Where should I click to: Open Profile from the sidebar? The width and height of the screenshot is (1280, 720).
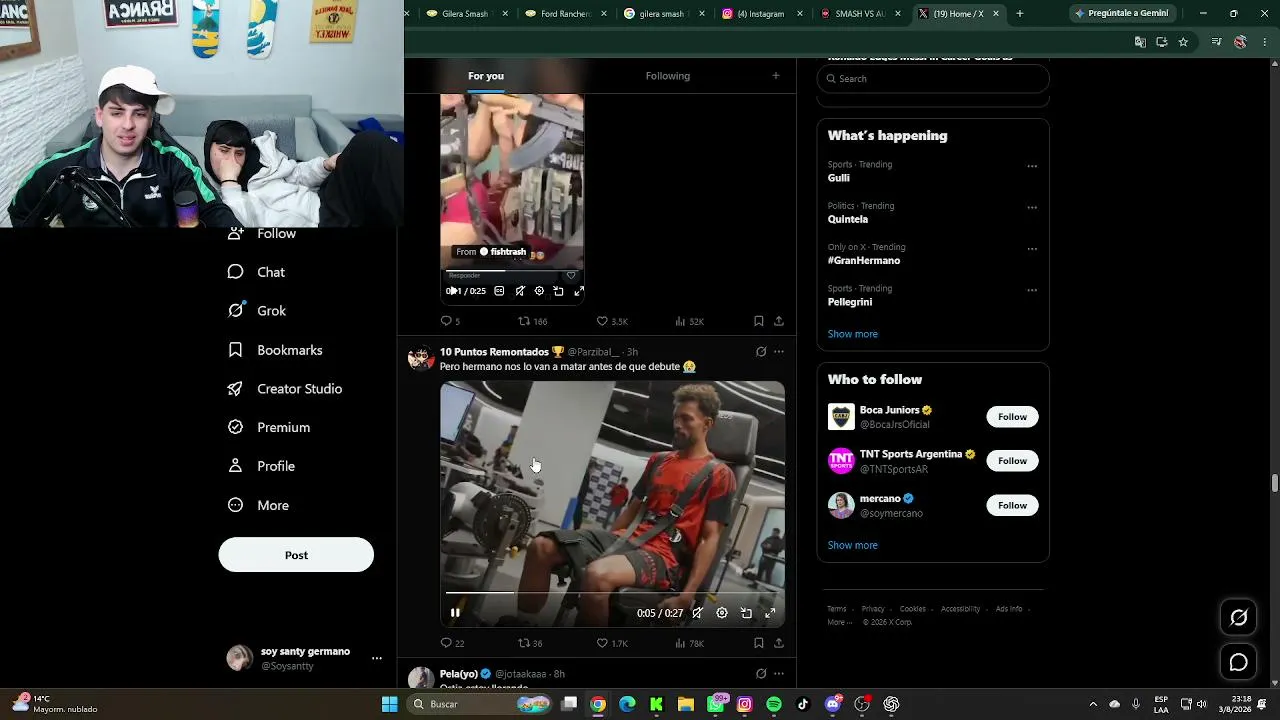261,466
